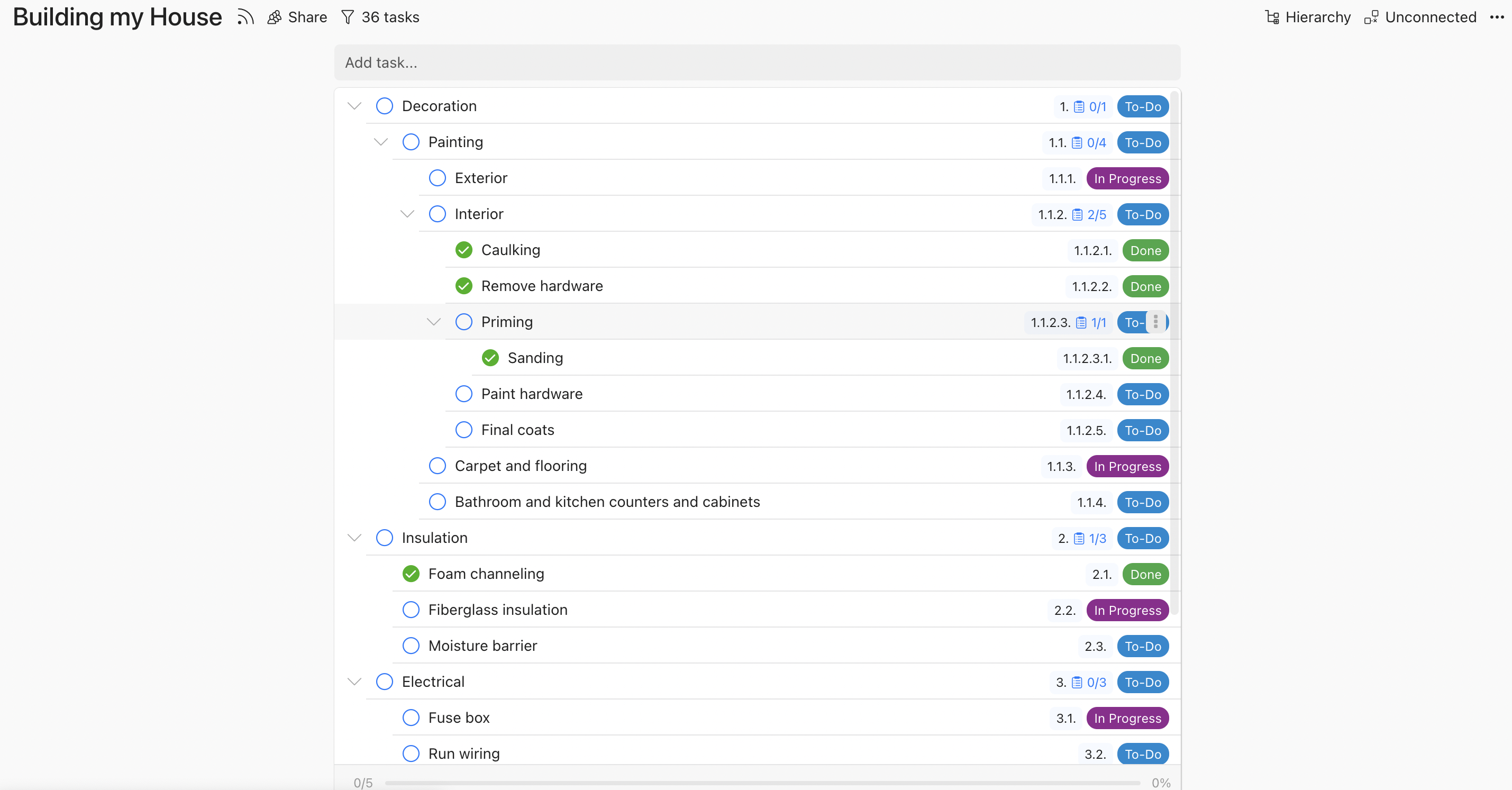The image size is (1512, 790).
Task: Click the Hierarchy view icon
Action: [1272, 17]
